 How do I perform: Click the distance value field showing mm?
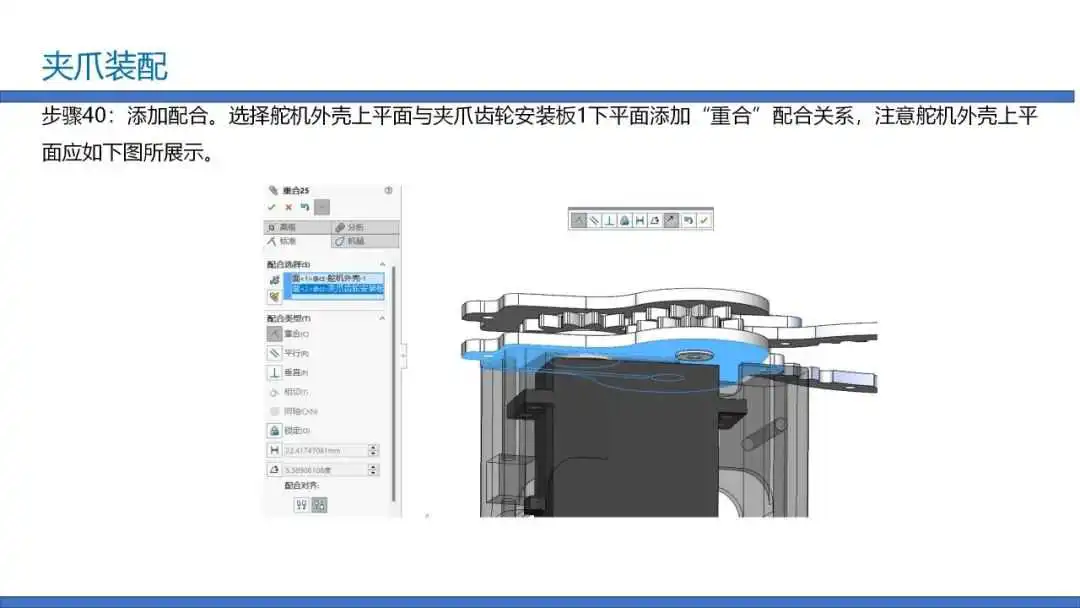coord(324,450)
